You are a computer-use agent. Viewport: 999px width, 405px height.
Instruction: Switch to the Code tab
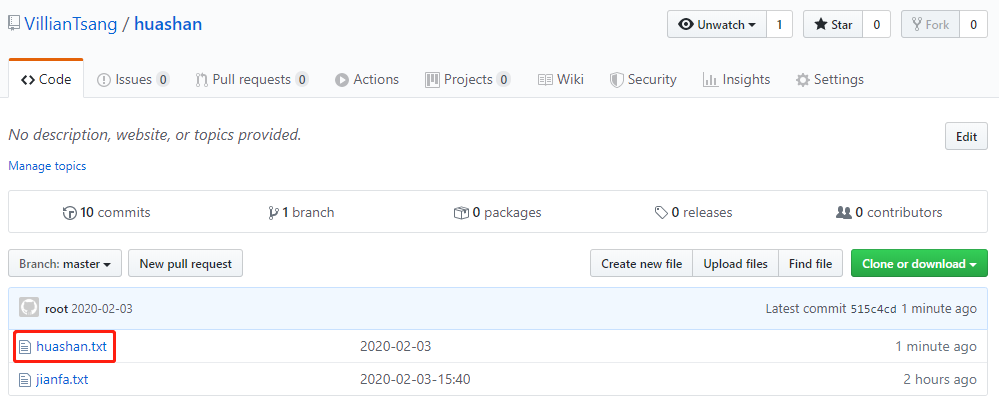click(46, 80)
